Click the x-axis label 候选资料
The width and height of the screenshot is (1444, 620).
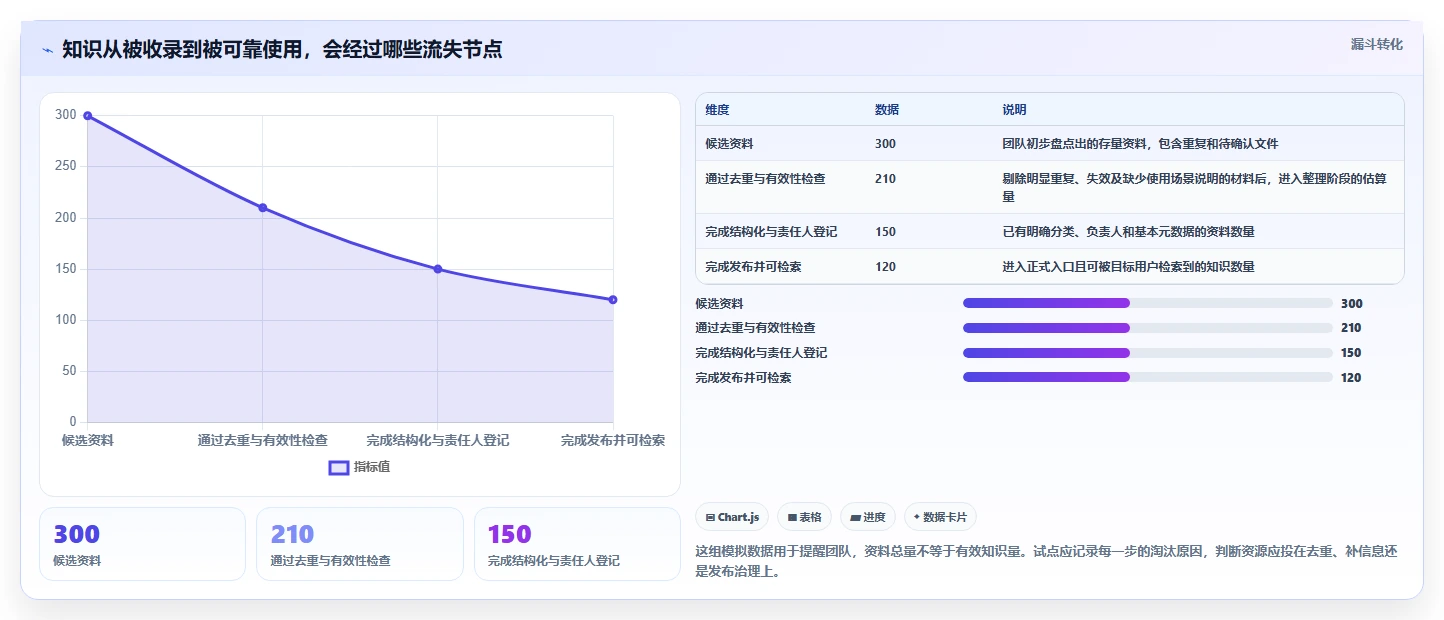click(x=88, y=440)
